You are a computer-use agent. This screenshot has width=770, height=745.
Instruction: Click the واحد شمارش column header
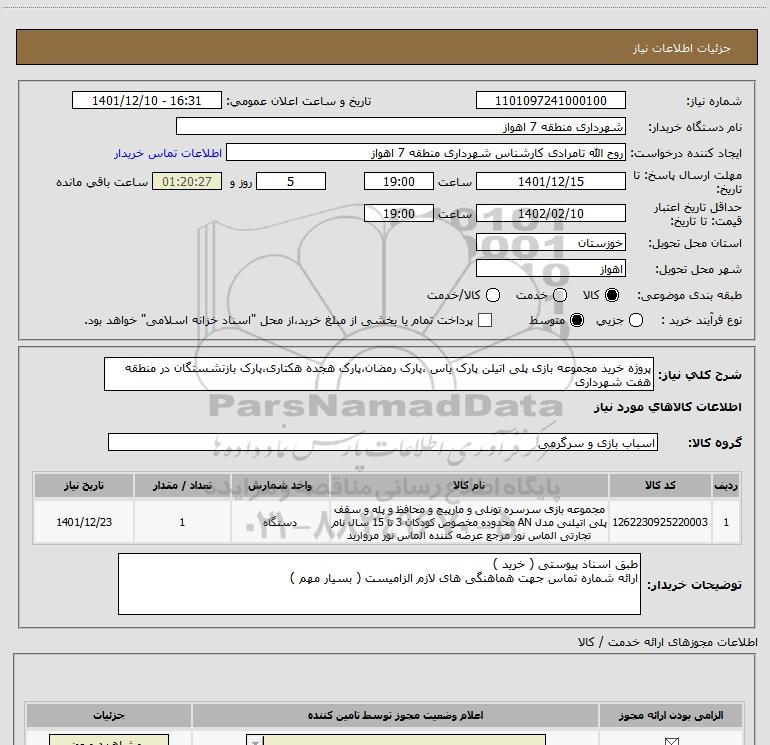coord(280,485)
